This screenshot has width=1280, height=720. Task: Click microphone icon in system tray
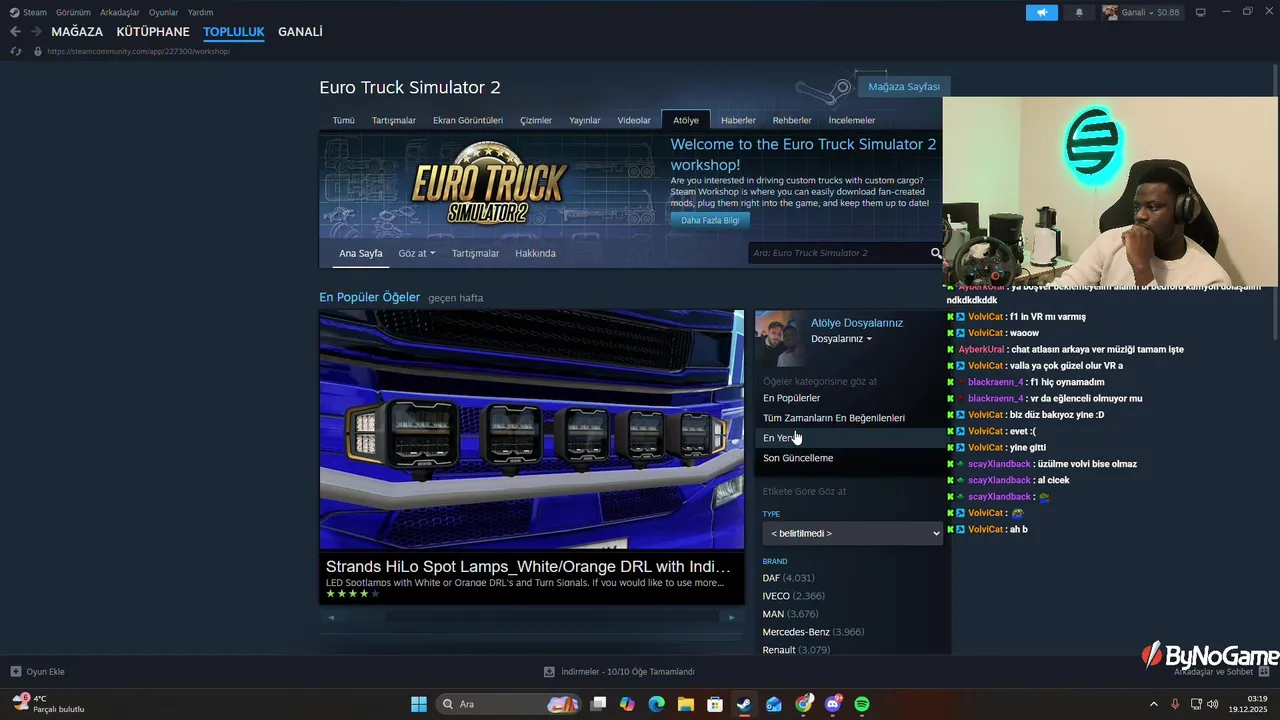coord(1175,704)
